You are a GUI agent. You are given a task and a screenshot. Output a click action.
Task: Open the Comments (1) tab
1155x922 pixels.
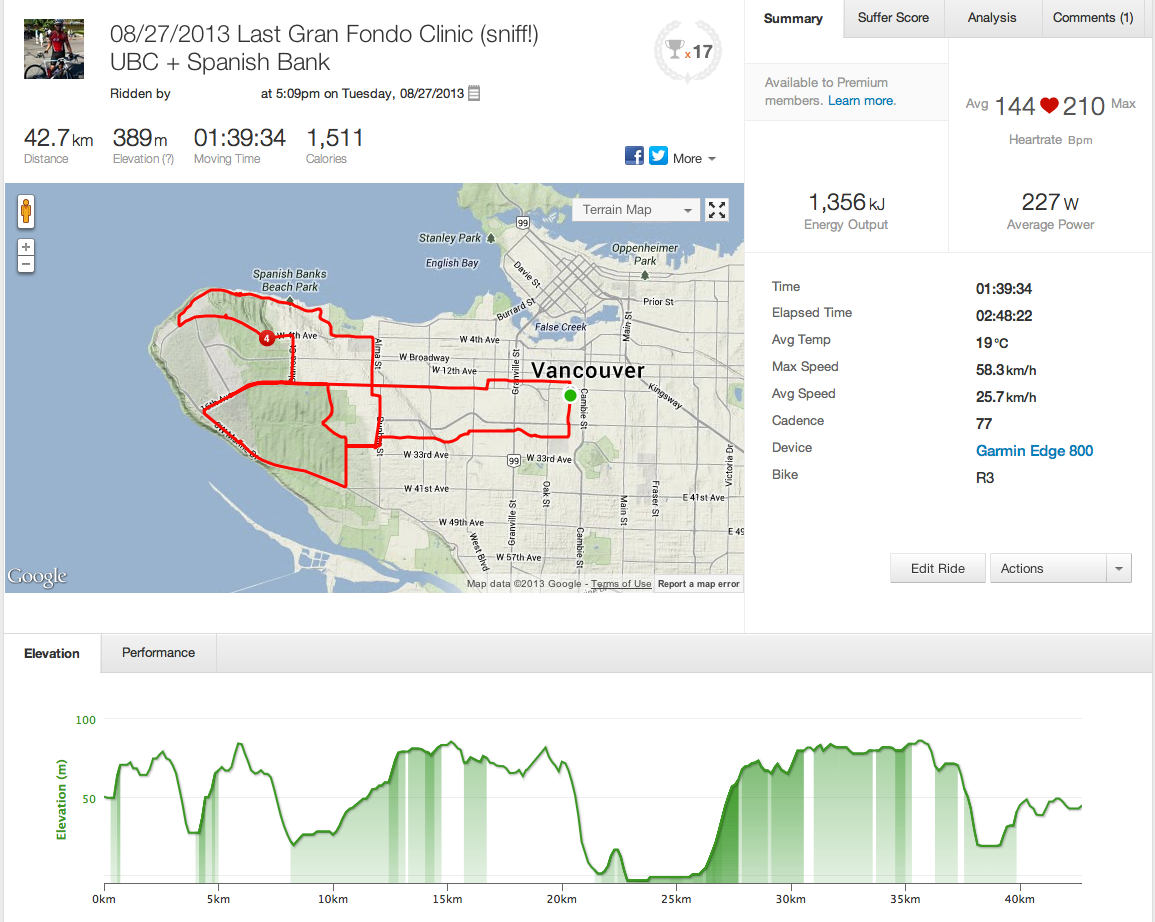(x=1093, y=18)
